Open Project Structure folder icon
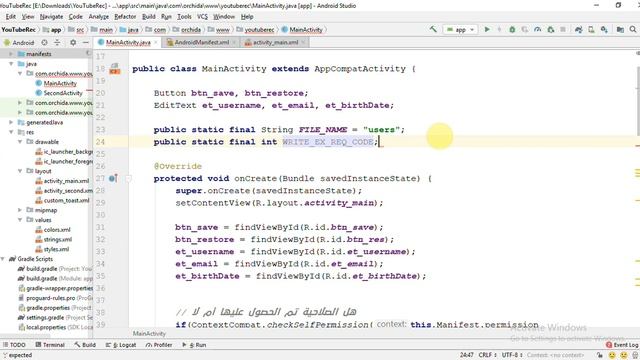Screen dimensions: 640x360 tap(620, 29)
